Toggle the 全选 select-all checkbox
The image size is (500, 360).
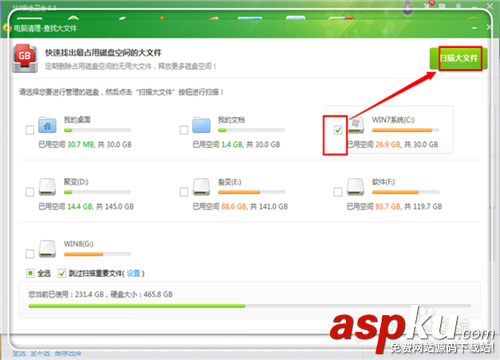[30, 273]
